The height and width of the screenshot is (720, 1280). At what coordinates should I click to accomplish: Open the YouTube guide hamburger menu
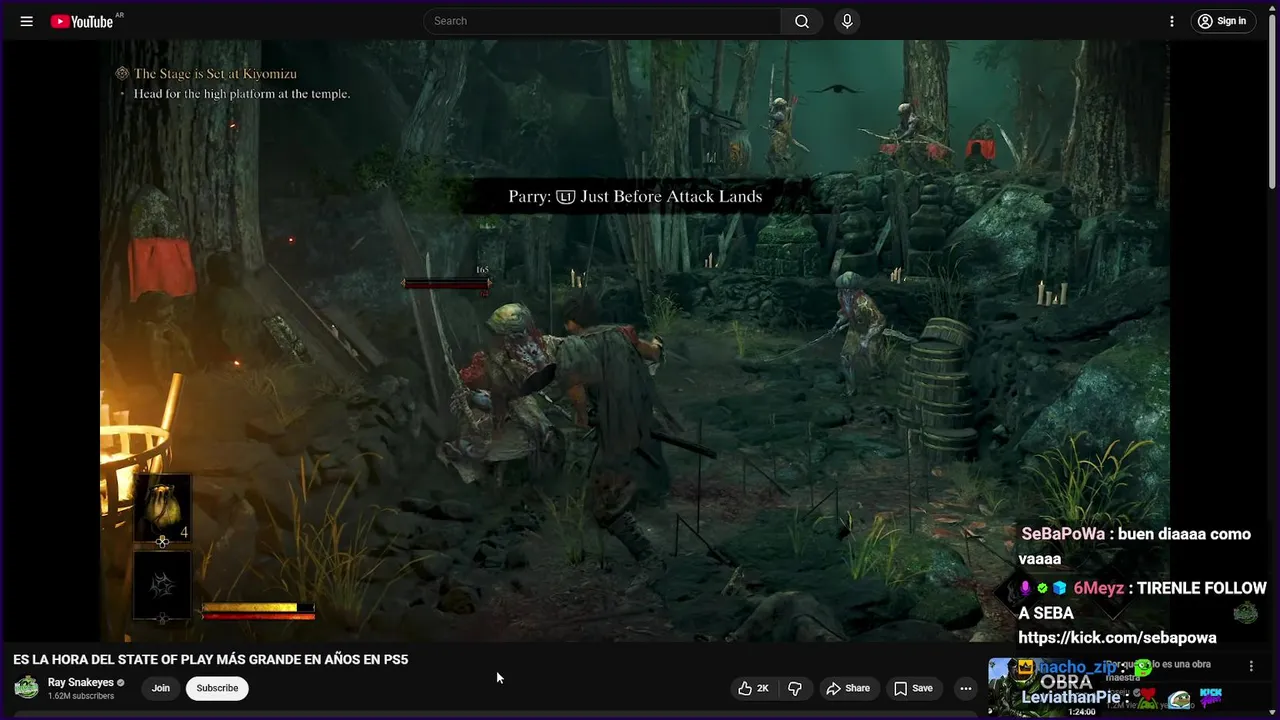pos(27,21)
